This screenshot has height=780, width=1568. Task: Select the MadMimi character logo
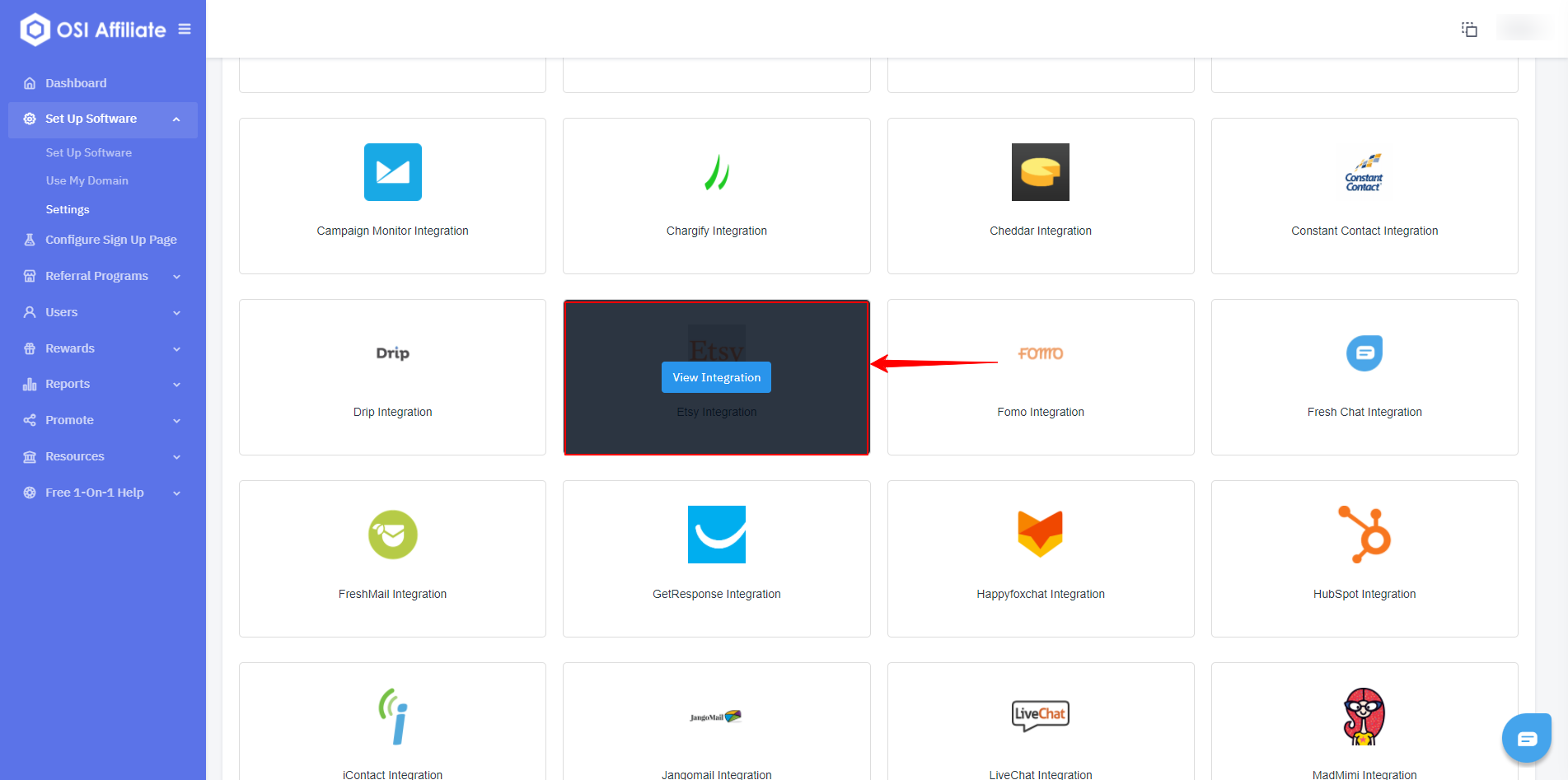1364,717
